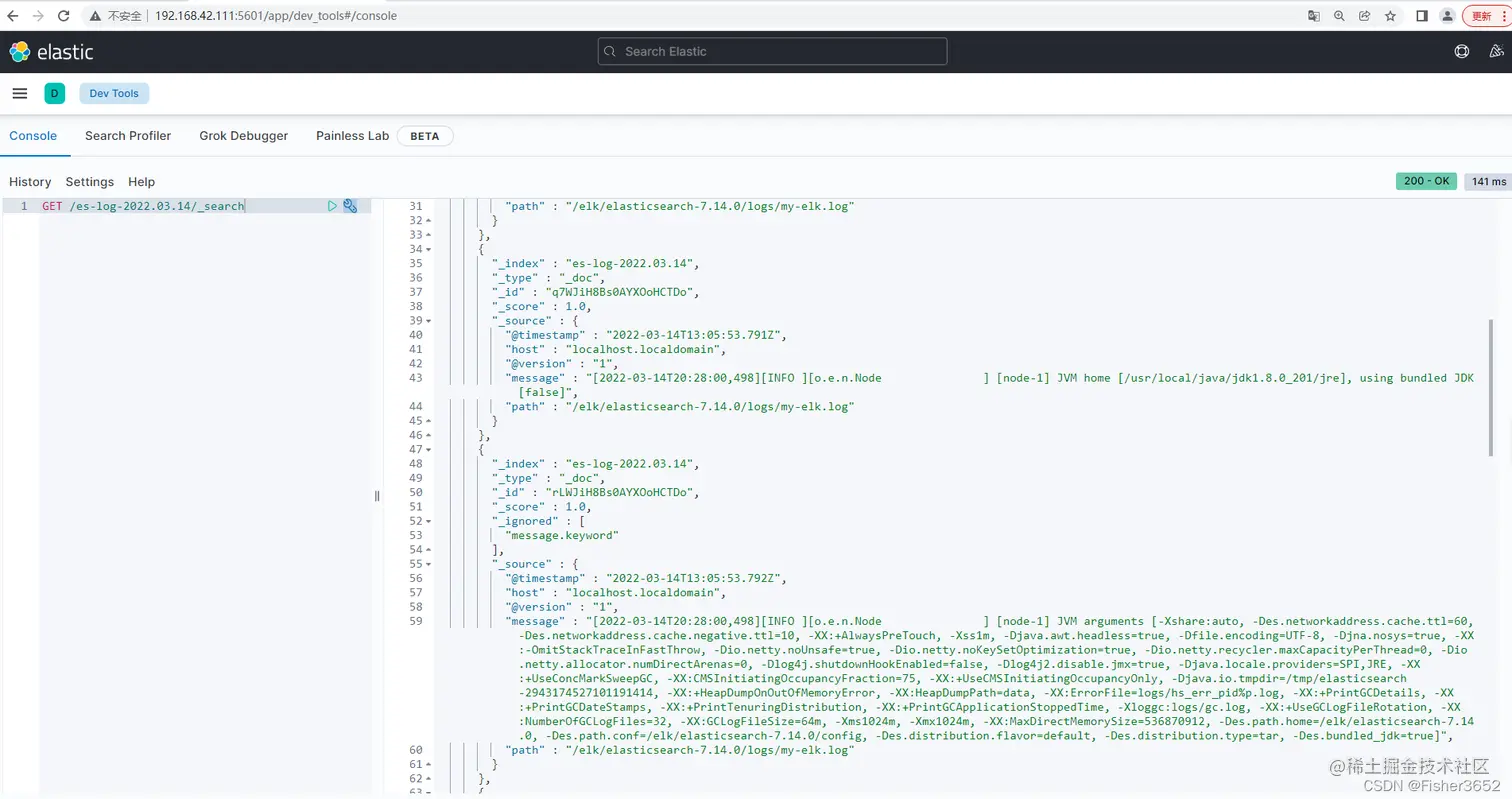Click the Elastic logo
Viewport: 1512px width, 799px height.
click(51, 52)
